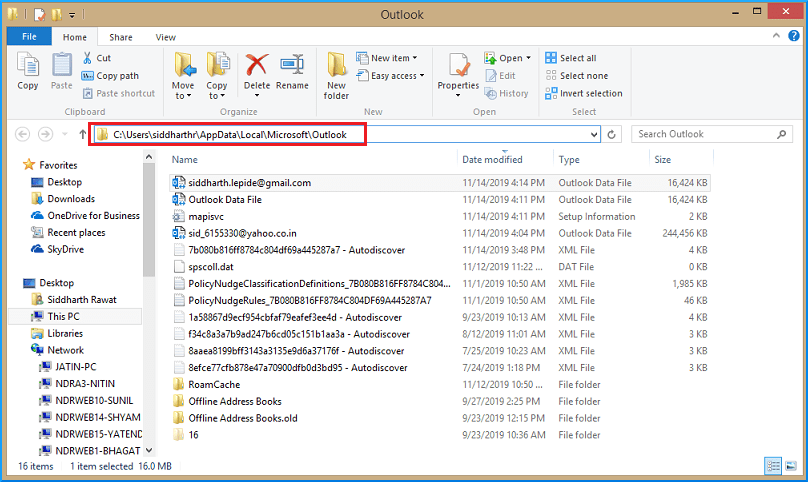
Task: Sort files by the Name column
Action: pyautogui.click(x=184, y=160)
